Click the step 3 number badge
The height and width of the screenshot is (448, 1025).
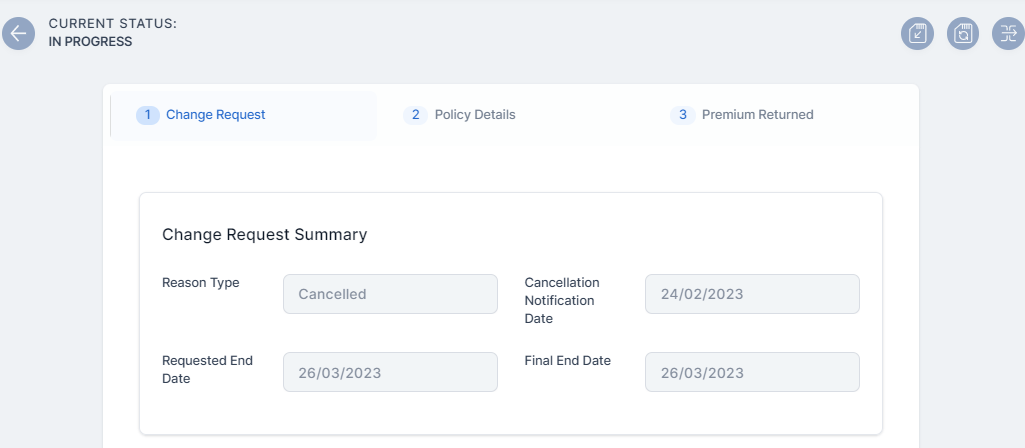point(682,115)
